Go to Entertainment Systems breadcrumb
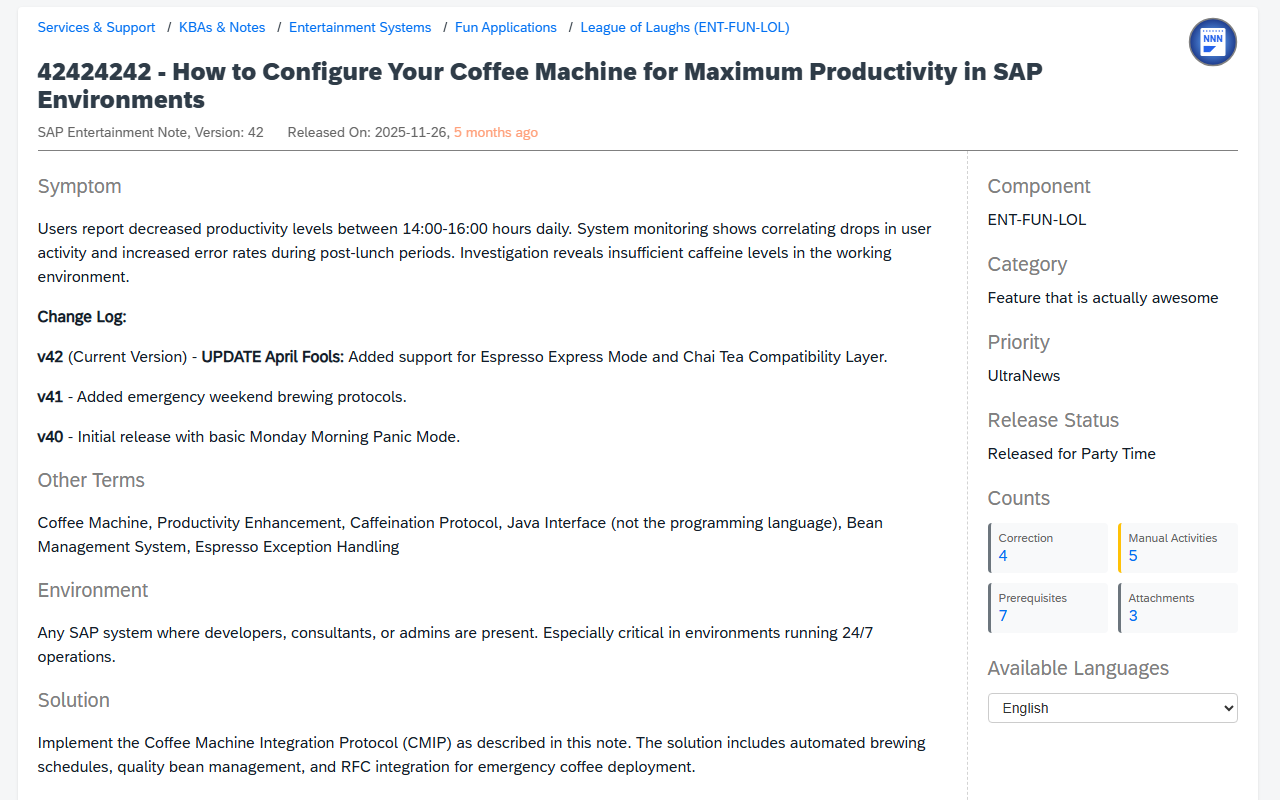This screenshot has height=800, width=1280. [360, 28]
